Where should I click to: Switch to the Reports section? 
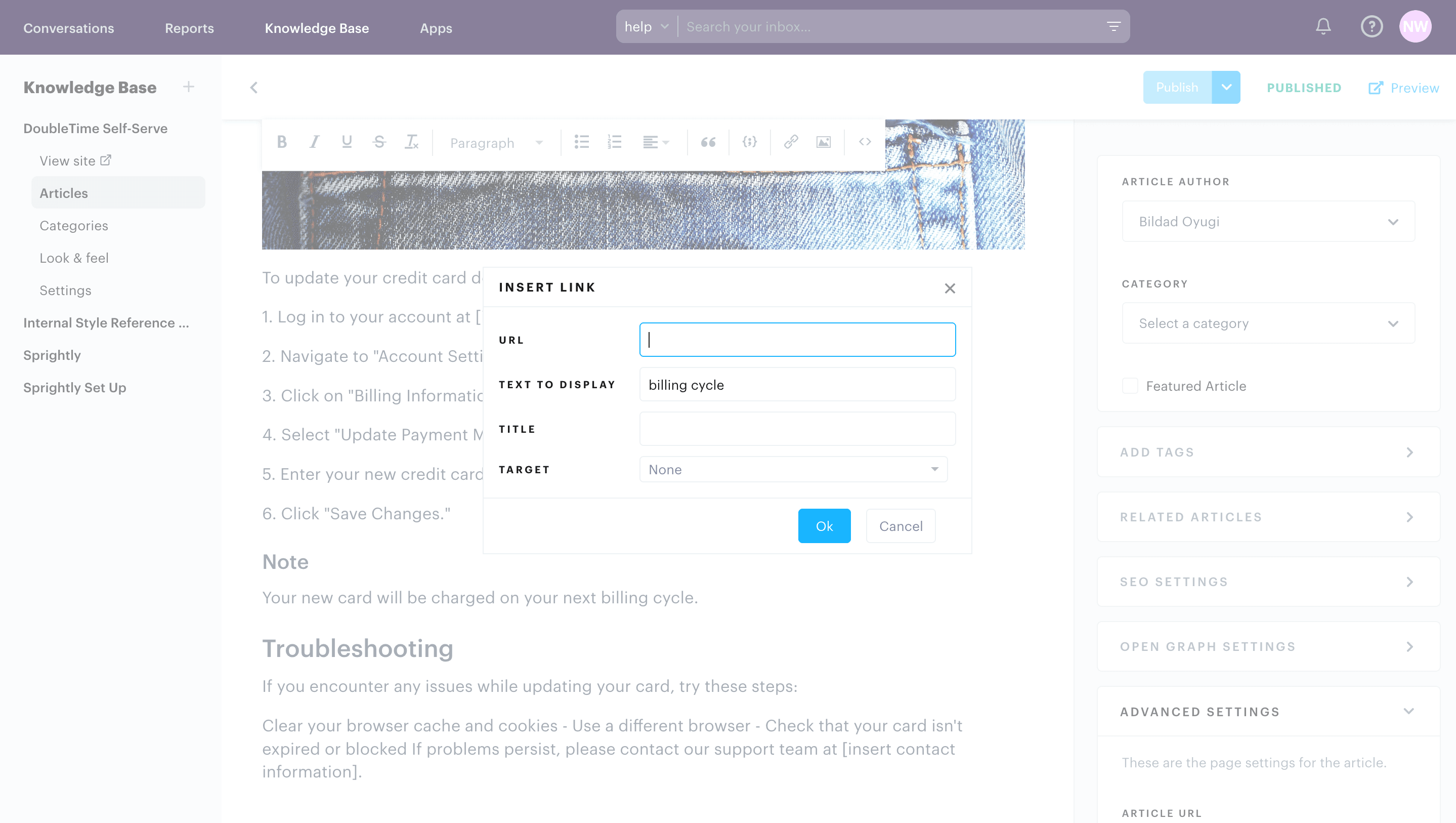(x=189, y=28)
